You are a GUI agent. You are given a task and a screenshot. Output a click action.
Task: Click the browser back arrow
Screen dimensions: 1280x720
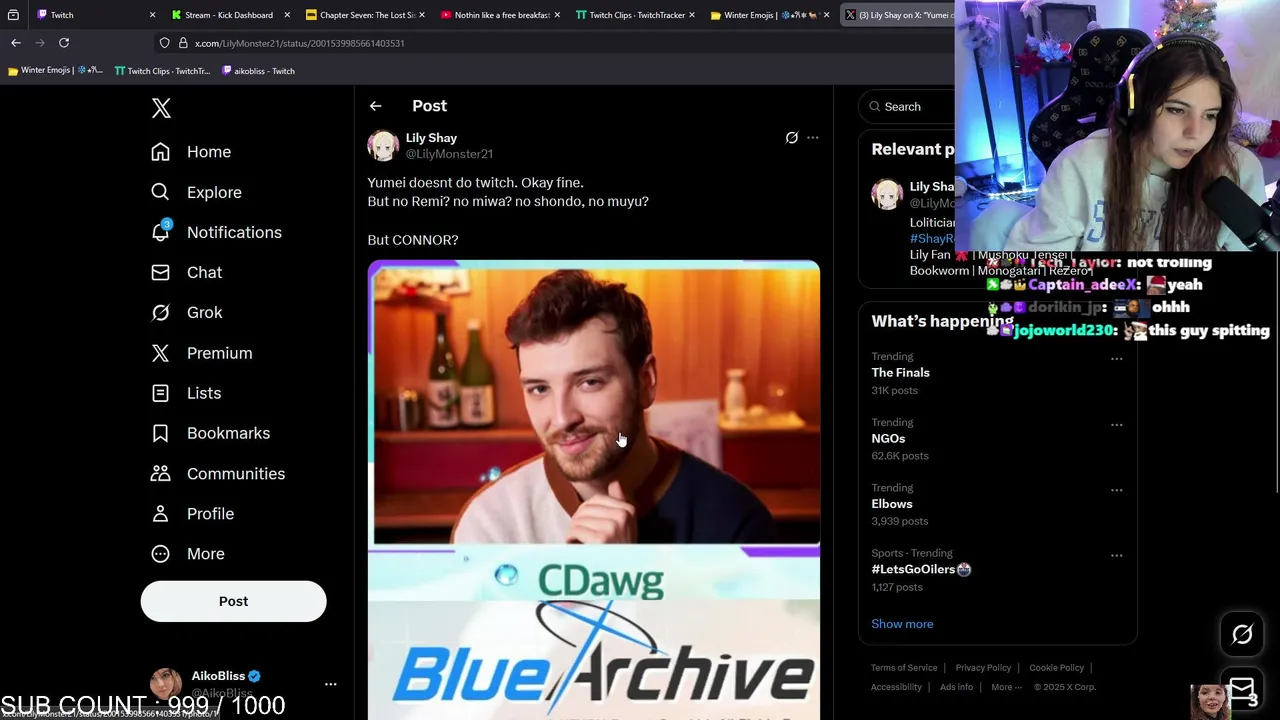16,43
